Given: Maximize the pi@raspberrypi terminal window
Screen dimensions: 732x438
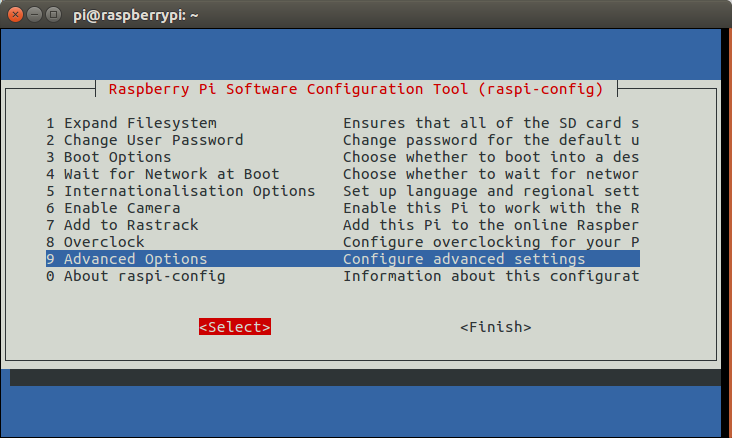Looking at the screenshot, I should point(54,15).
